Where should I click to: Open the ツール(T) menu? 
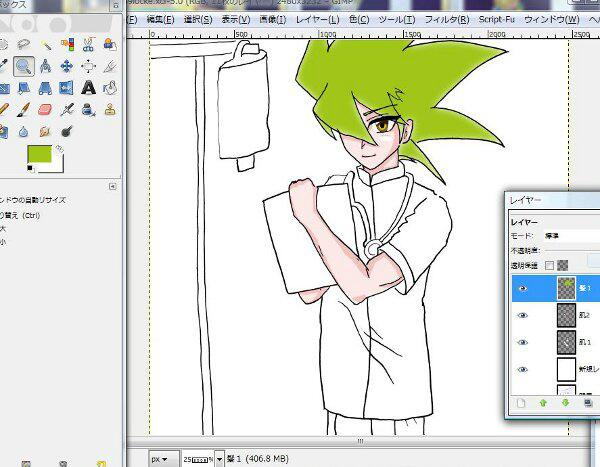click(397, 19)
